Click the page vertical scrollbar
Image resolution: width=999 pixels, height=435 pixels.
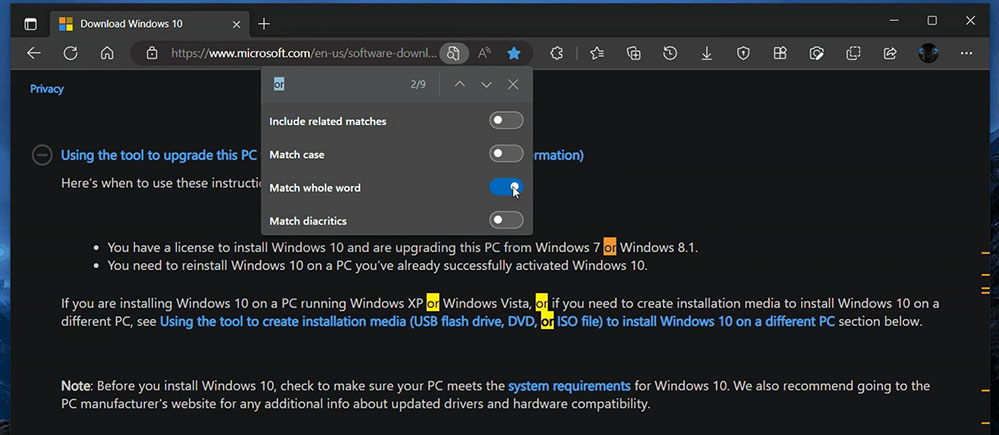[x=985, y=252]
